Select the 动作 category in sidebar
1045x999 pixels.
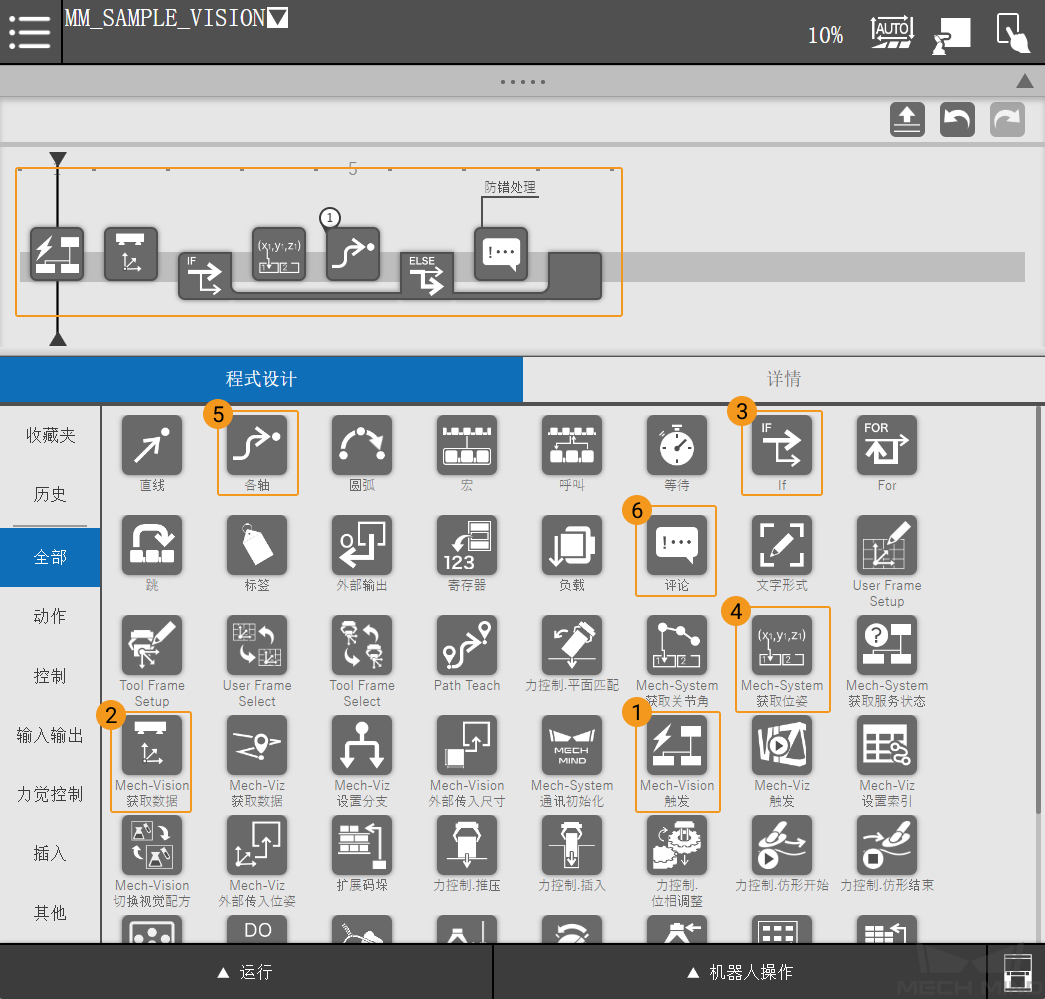coord(50,617)
